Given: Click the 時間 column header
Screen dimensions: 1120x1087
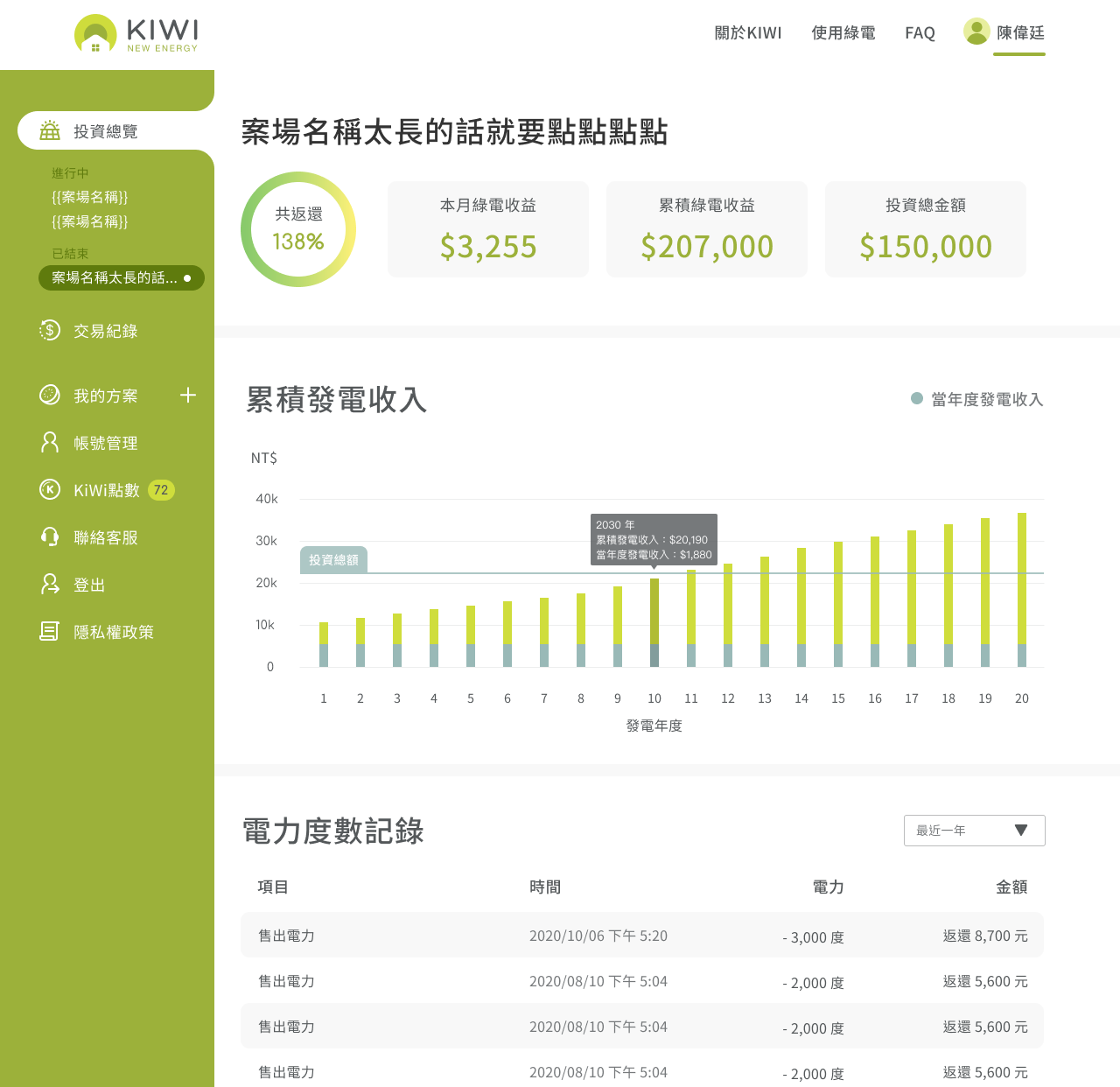Looking at the screenshot, I should coord(545,887).
